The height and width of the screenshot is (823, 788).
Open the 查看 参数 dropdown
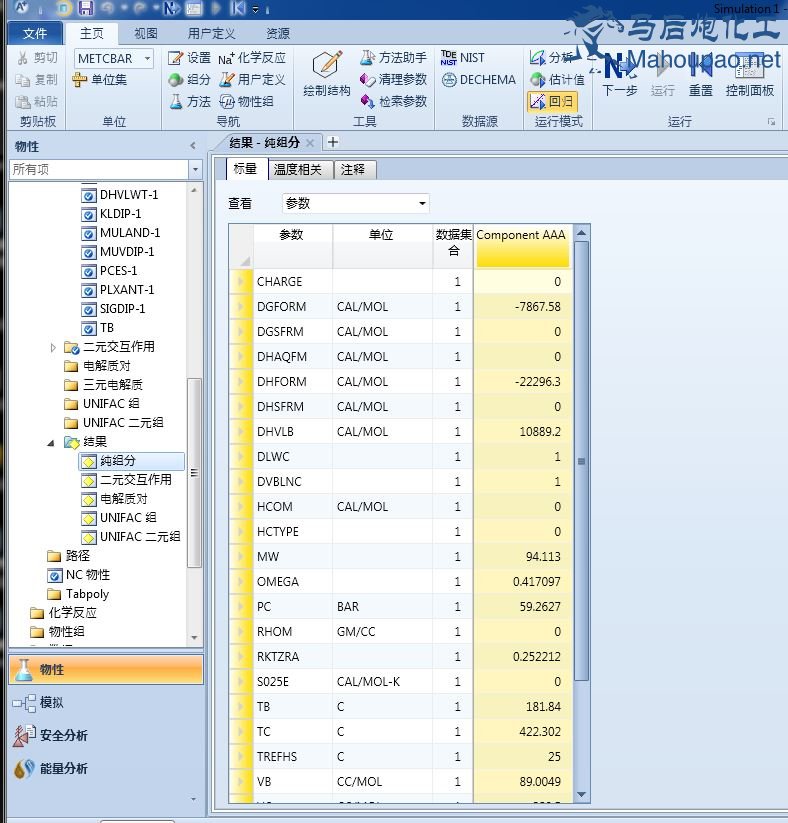coord(356,203)
